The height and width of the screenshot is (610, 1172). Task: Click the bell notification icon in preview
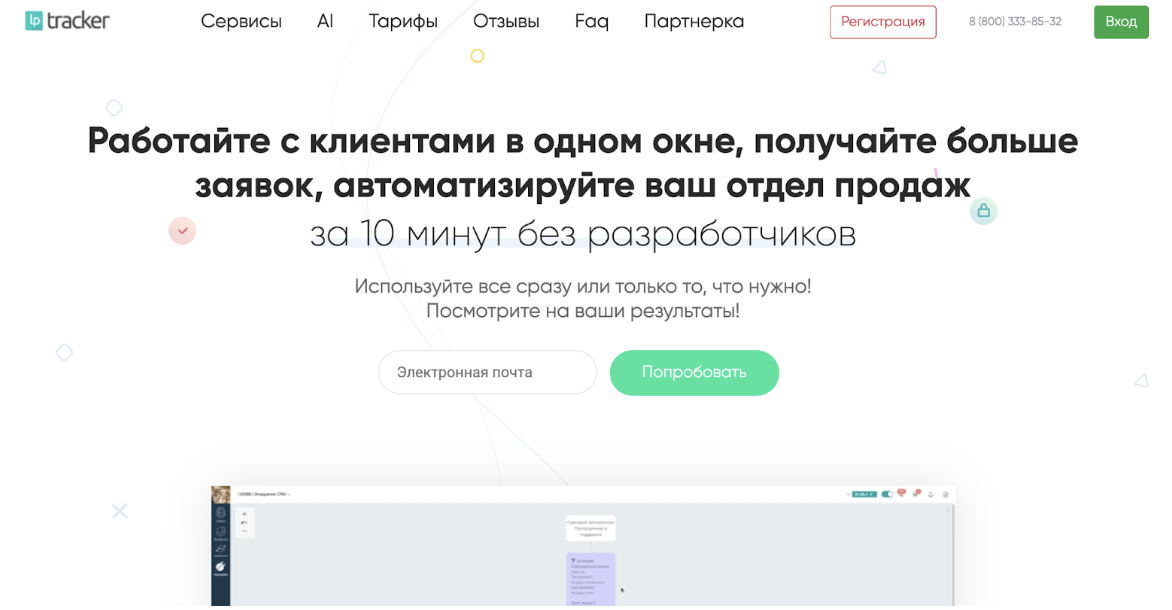point(931,494)
